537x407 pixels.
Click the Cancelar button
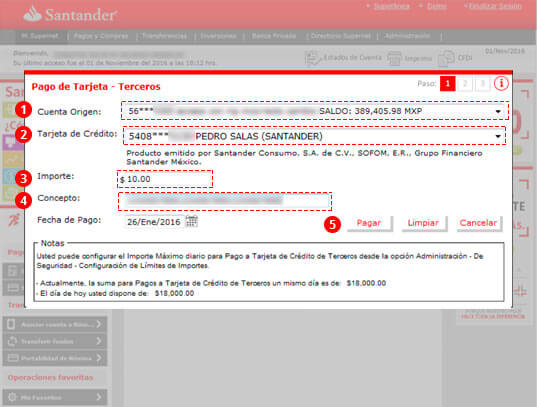(478, 223)
